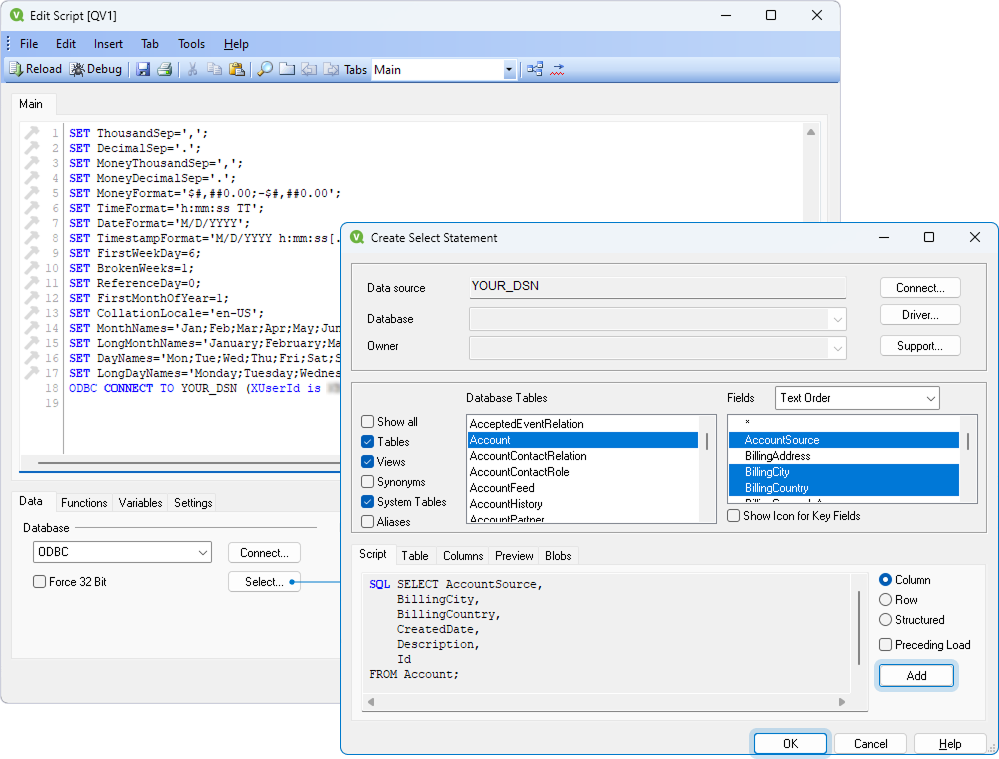Click the Connect button next to Data source
The width and height of the screenshot is (999, 759).
coord(919,287)
